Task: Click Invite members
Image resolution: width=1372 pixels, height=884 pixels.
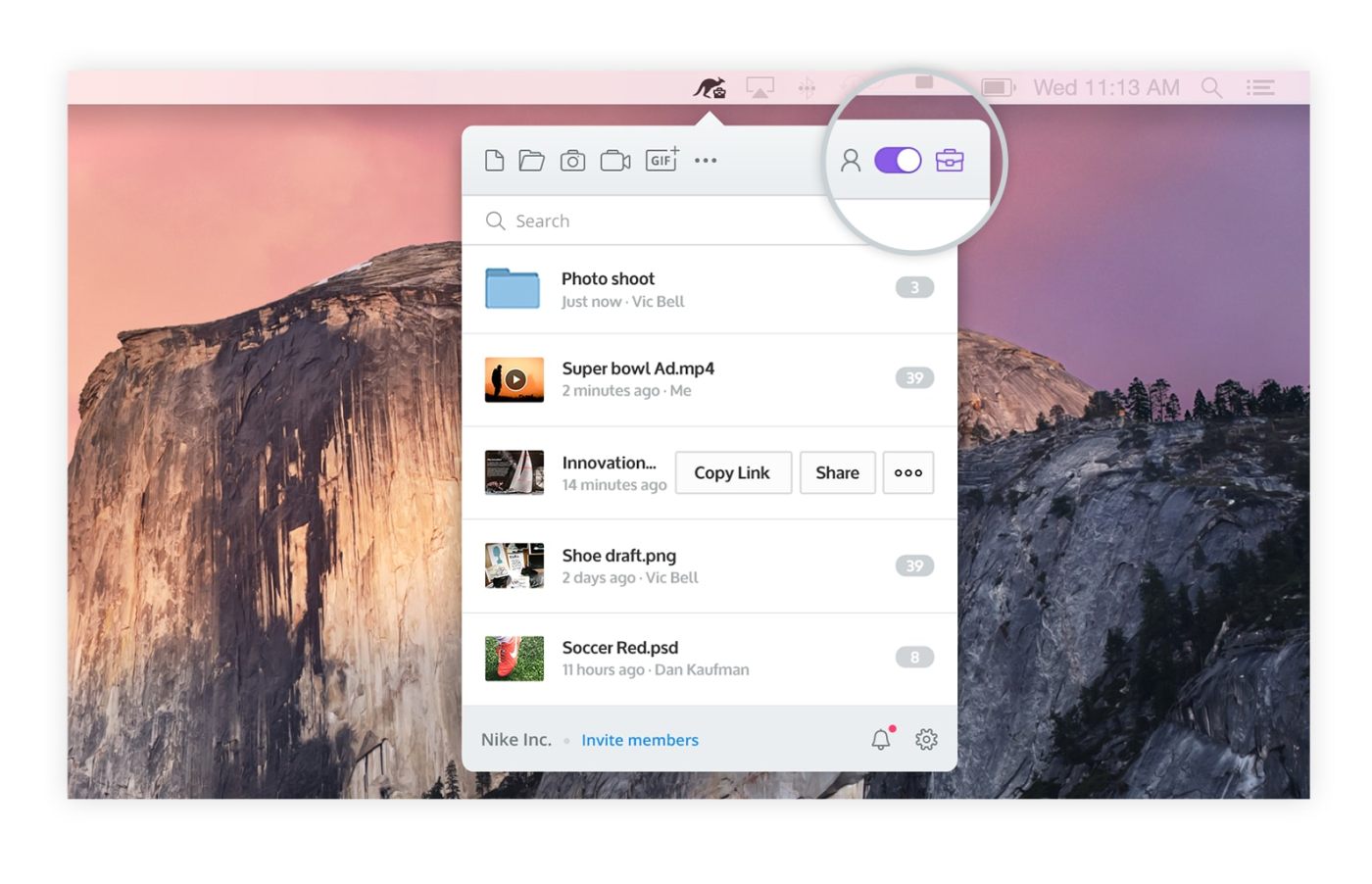Action: 640,739
